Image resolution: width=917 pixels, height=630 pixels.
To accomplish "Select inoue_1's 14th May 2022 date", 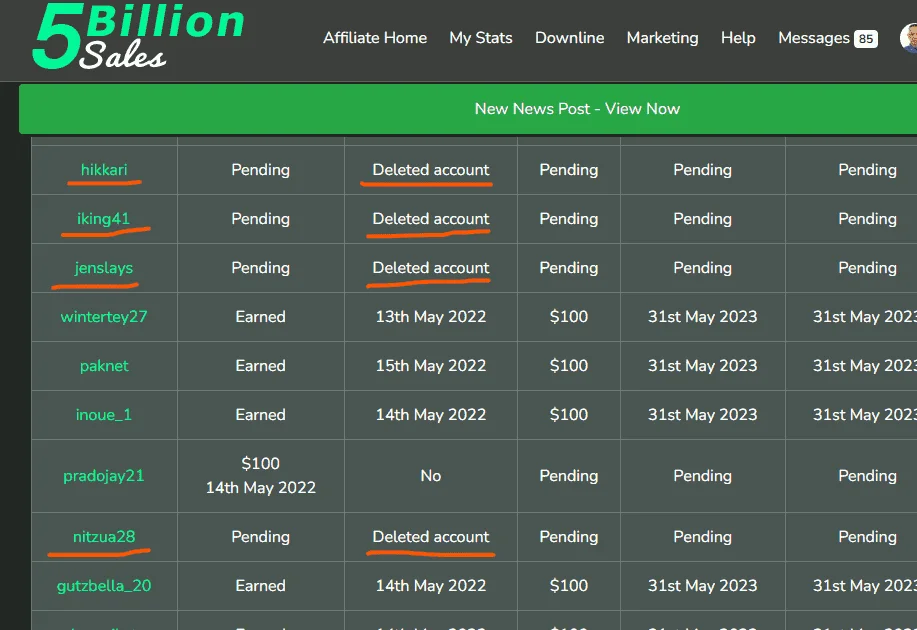I will click(431, 415).
